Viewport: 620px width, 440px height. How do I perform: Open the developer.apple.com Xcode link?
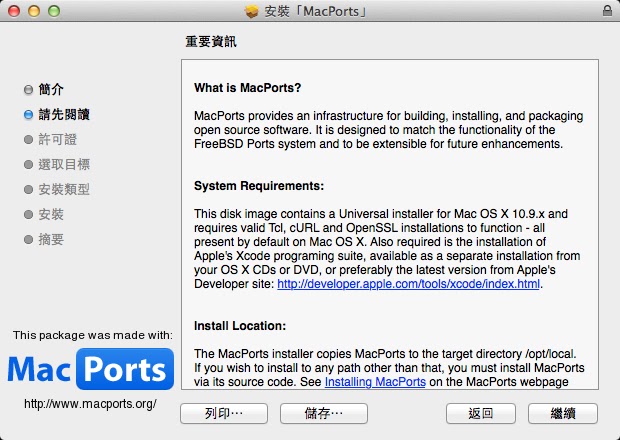[408, 284]
